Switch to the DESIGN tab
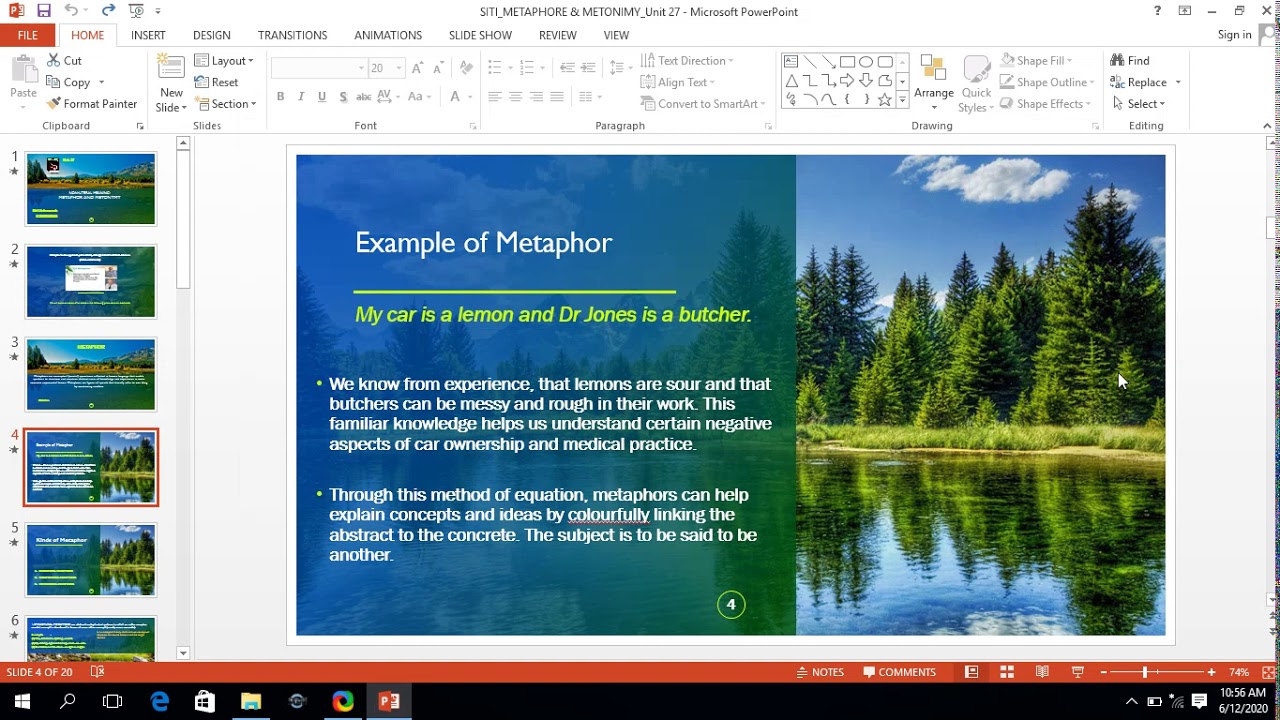This screenshot has height=720, width=1280. (x=211, y=35)
